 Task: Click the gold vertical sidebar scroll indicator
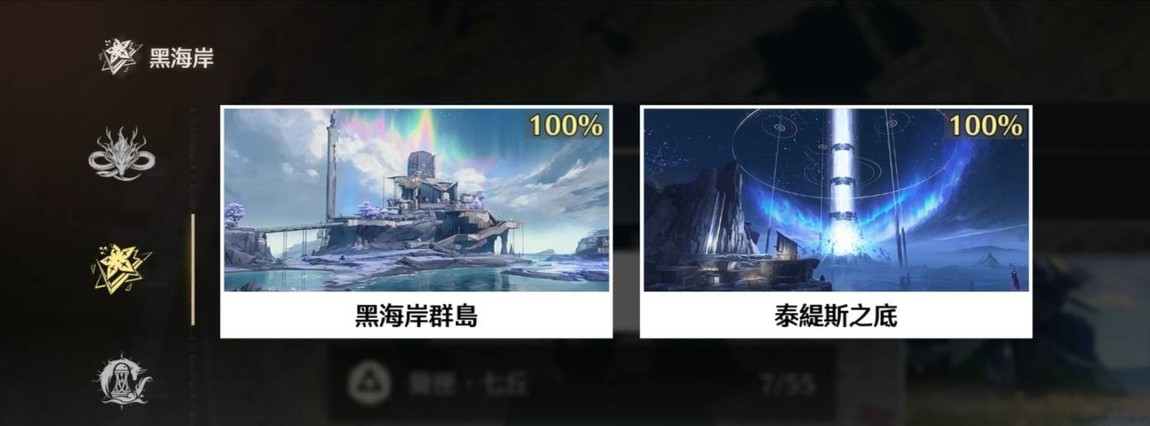coord(193,269)
